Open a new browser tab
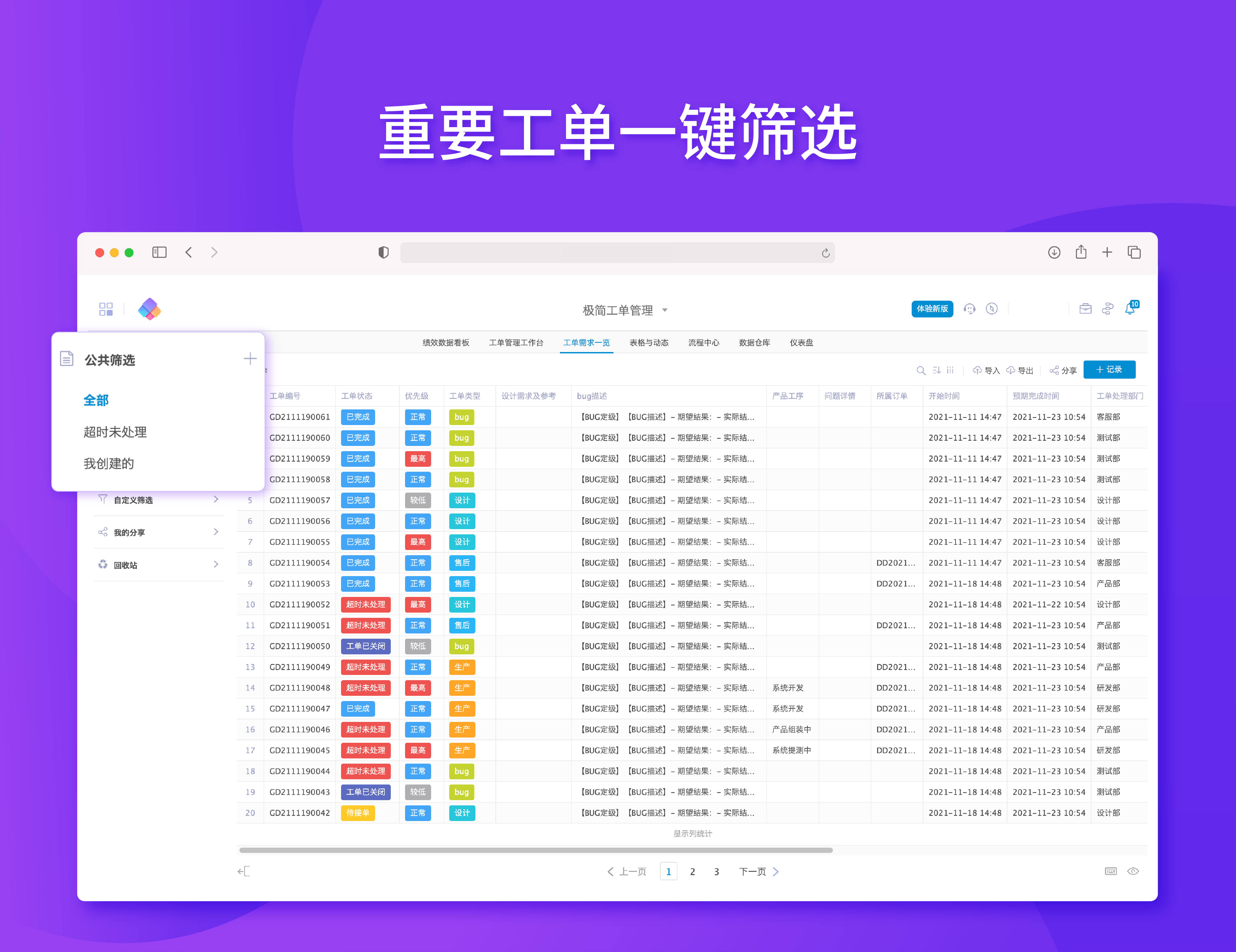Screen dimensions: 1236x952 [1107, 252]
